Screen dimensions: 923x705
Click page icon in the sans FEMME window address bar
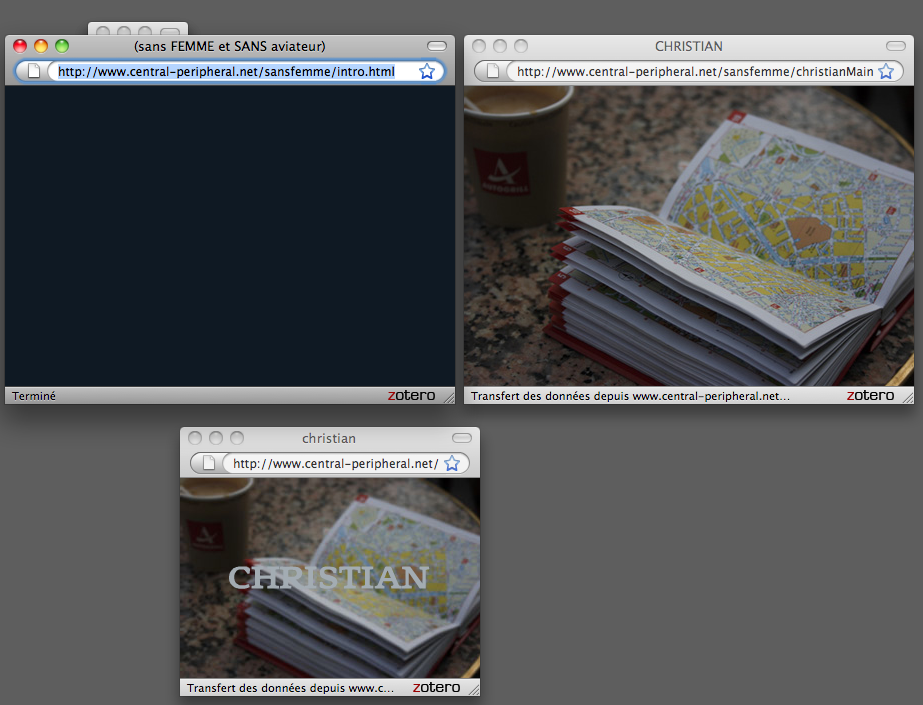[34, 71]
